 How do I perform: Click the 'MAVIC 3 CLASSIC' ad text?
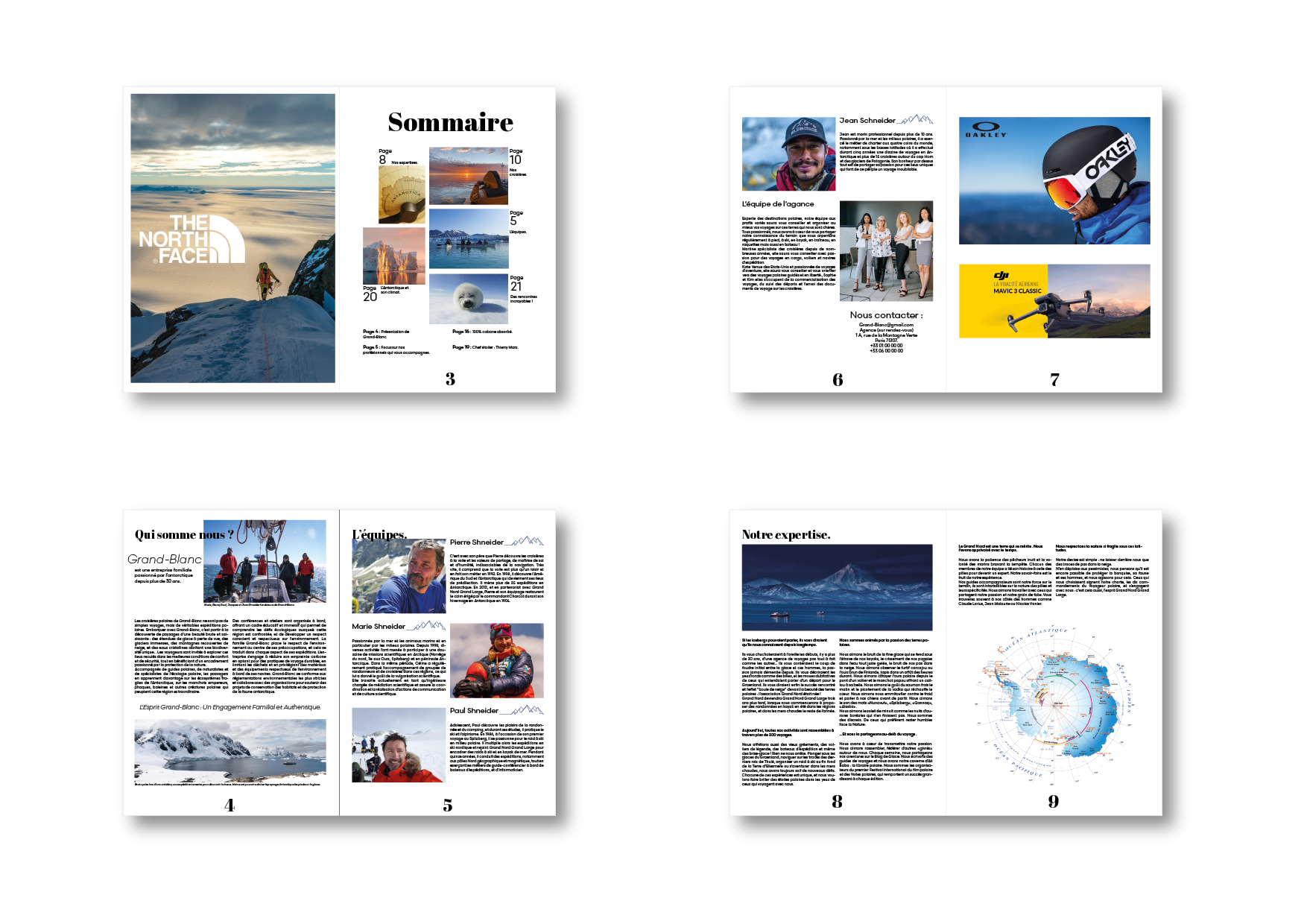coord(1017,291)
